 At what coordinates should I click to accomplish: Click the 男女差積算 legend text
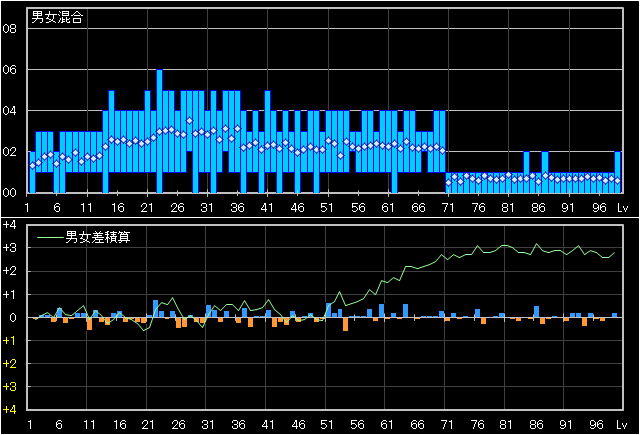[x=98, y=237]
